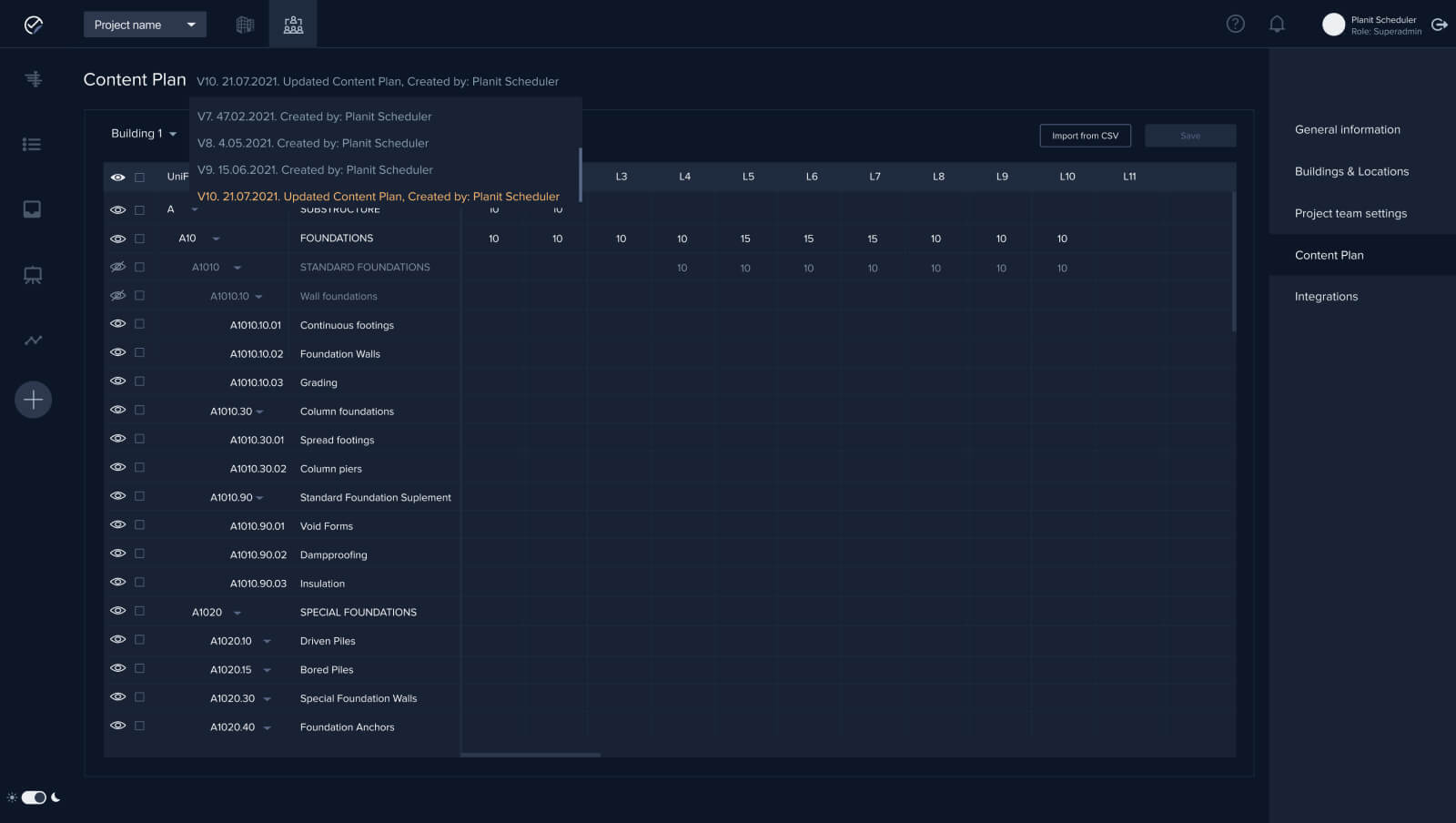This screenshot has height=823, width=1456.
Task: Click the round plus button in left sidebar
Action: (33, 400)
